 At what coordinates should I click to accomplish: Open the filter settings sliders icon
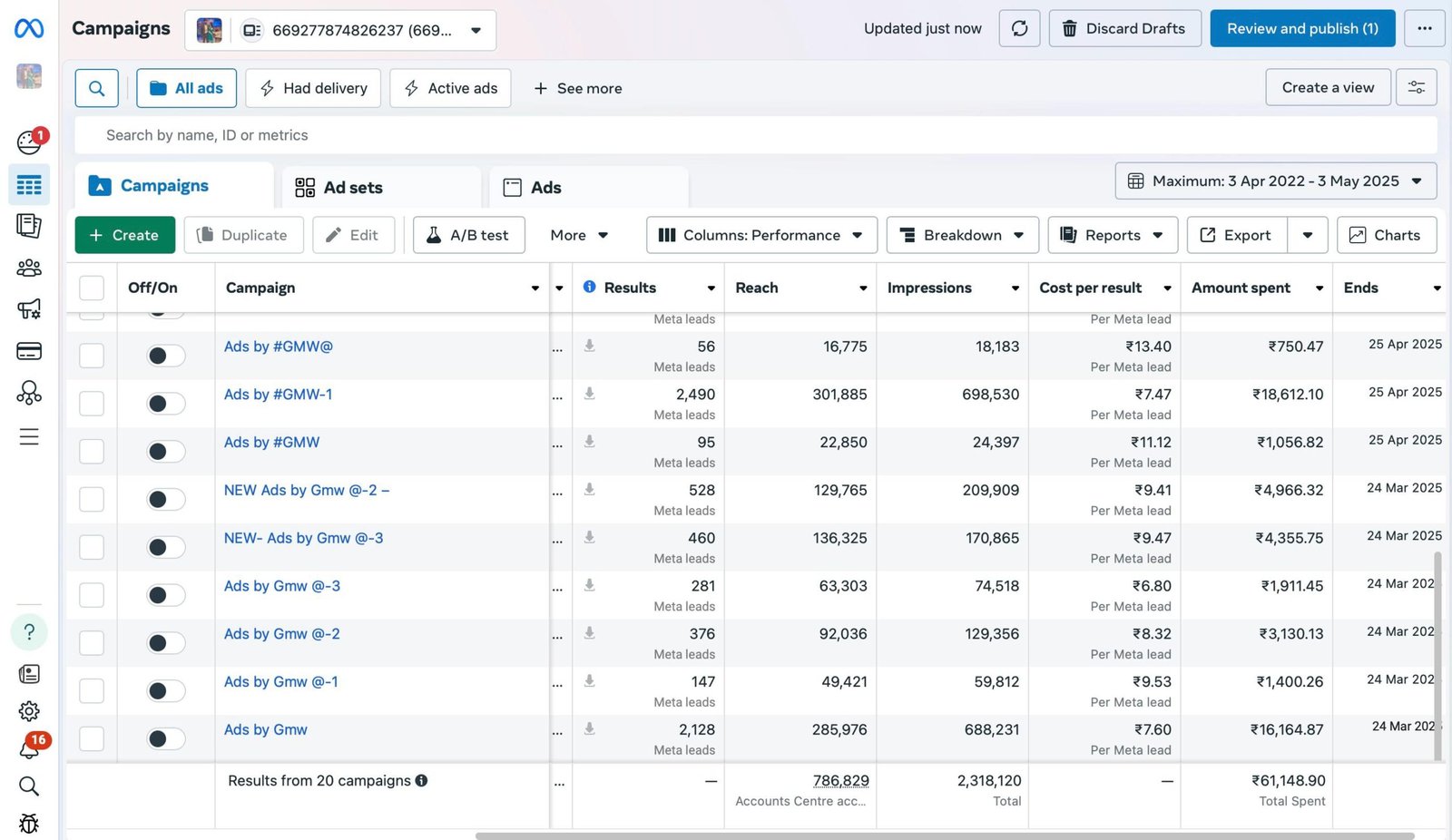pos(1416,87)
